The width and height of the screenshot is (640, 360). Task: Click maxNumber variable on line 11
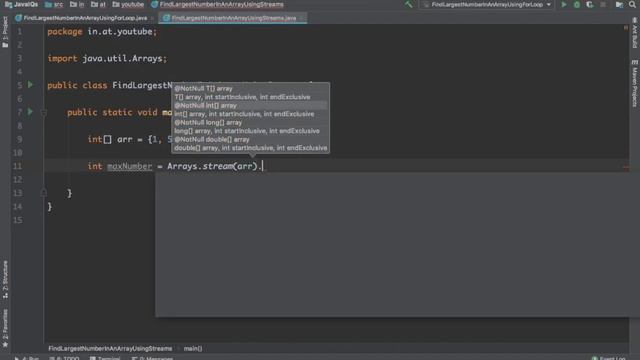pyautogui.click(x=129, y=166)
